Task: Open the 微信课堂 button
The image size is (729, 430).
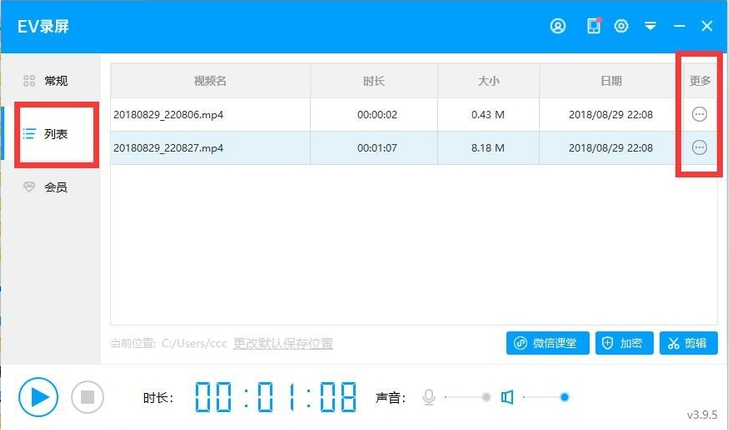Action: tap(548, 343)
